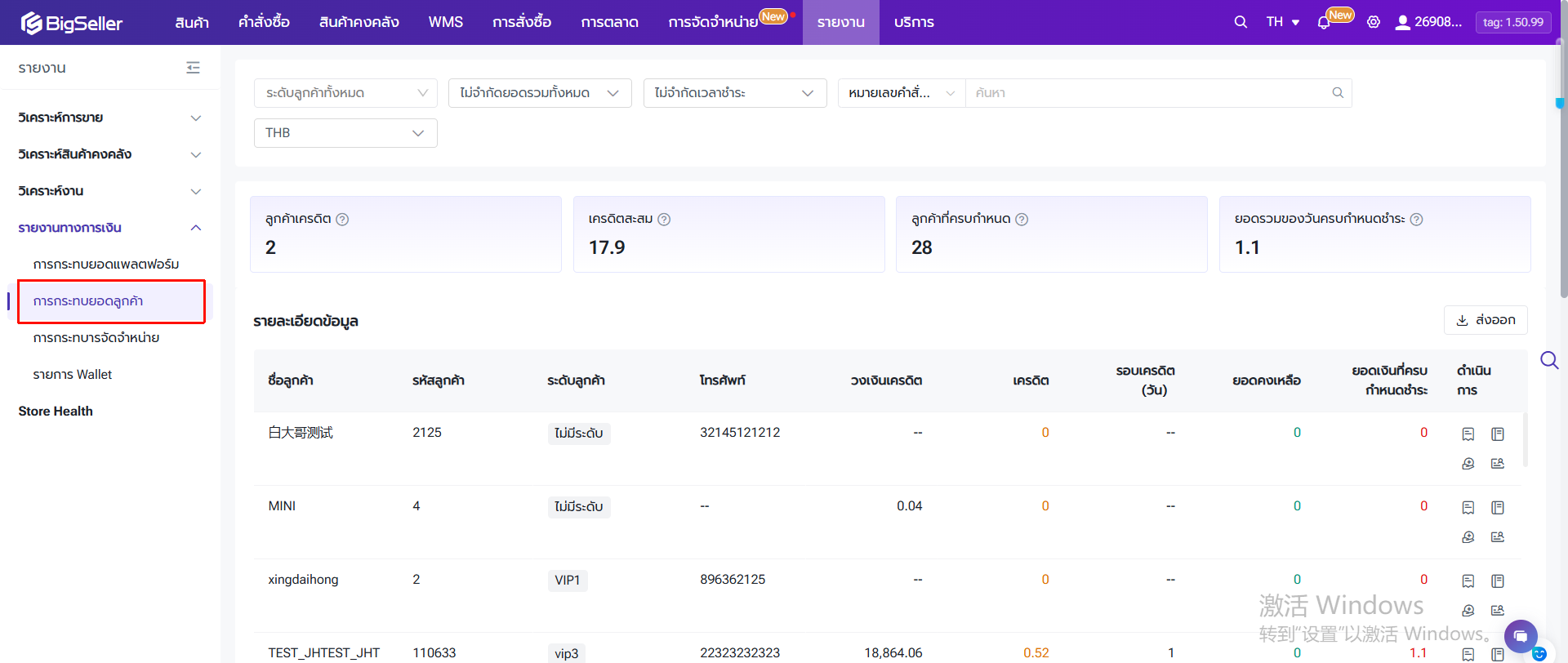Click the ส่งออก export button
Viewport: 1568px width, 663px height.
[1485, 320]
